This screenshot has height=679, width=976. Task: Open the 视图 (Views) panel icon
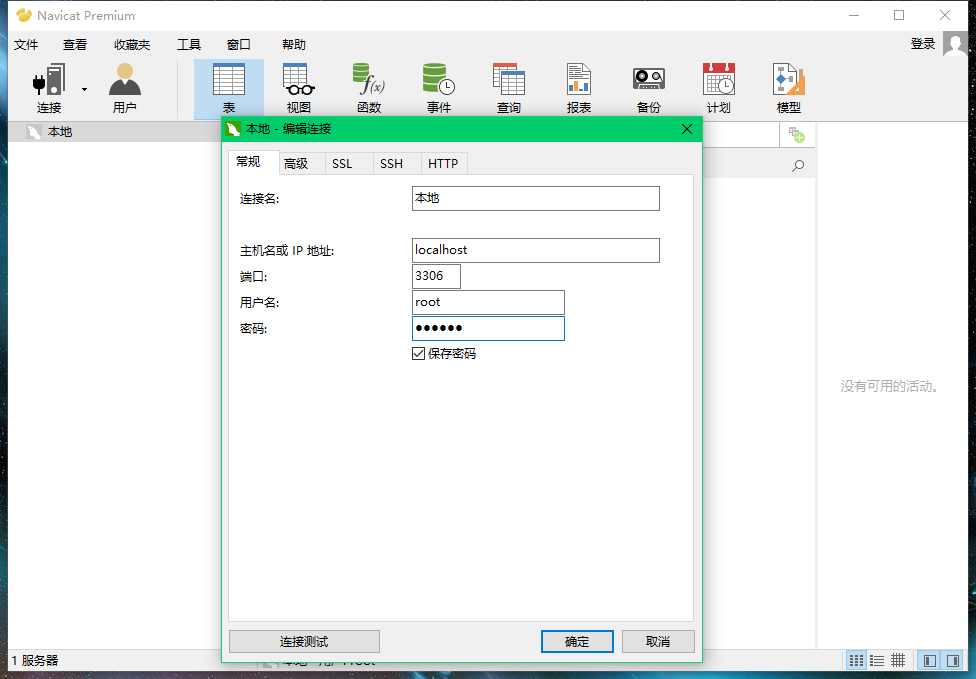tap(297, 86)
